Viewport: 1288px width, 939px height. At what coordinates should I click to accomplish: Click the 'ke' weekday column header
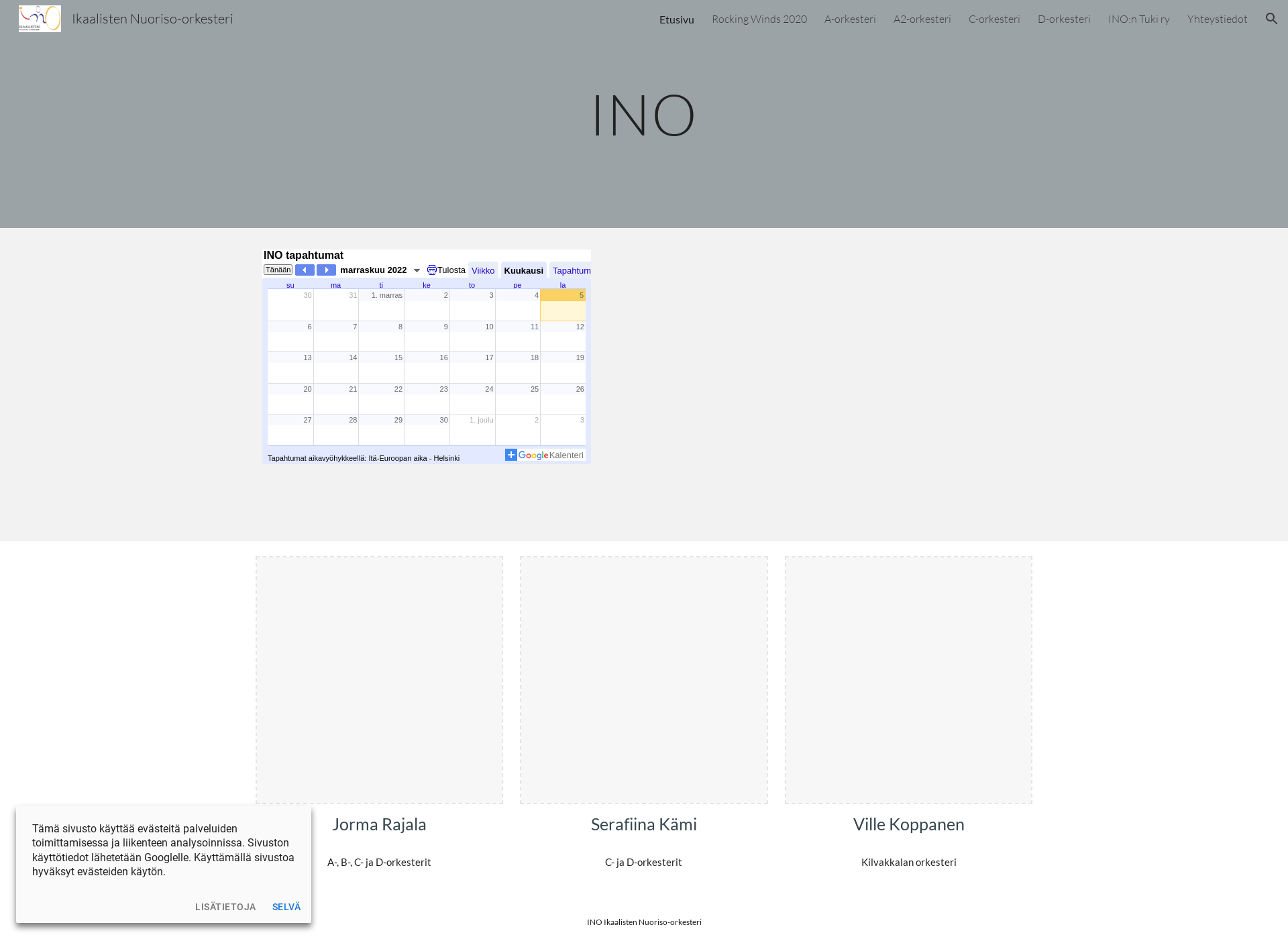coord(427,285)
